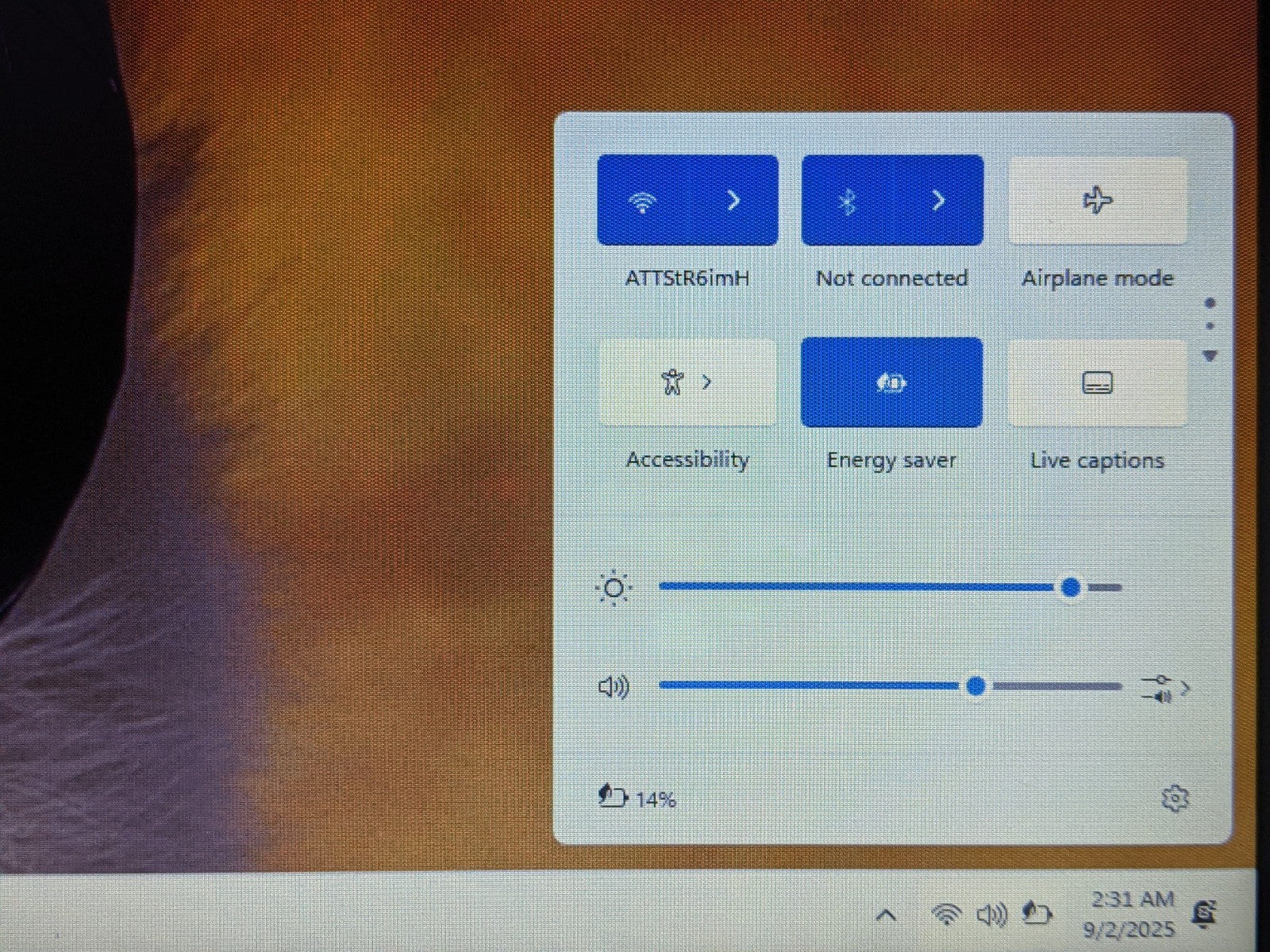Click the brightness sun icon

pos(614,588)
